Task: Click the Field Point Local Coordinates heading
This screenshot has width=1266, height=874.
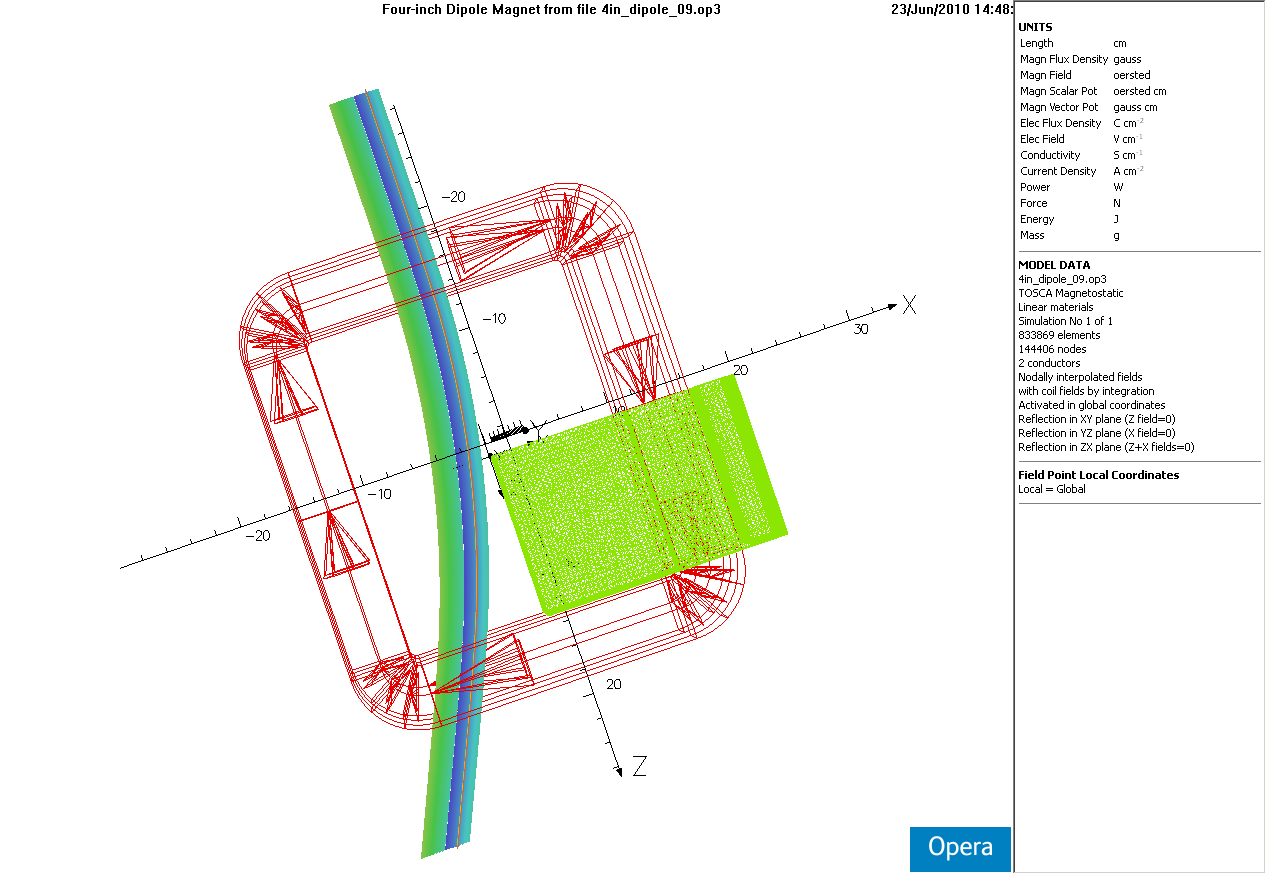Action: [1098, 475]
